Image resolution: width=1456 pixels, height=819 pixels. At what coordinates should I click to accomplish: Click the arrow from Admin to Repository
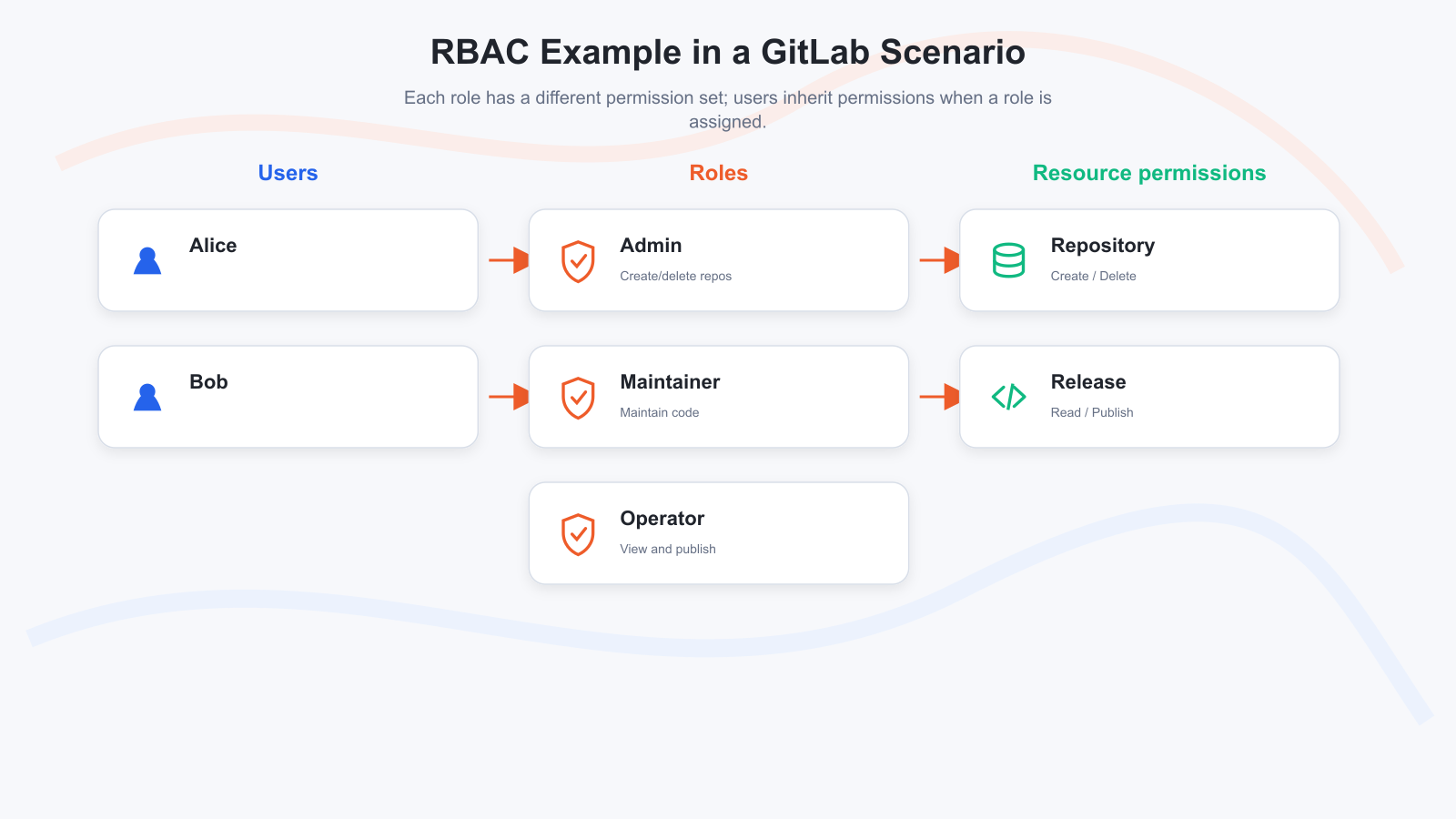pos(939,260)
